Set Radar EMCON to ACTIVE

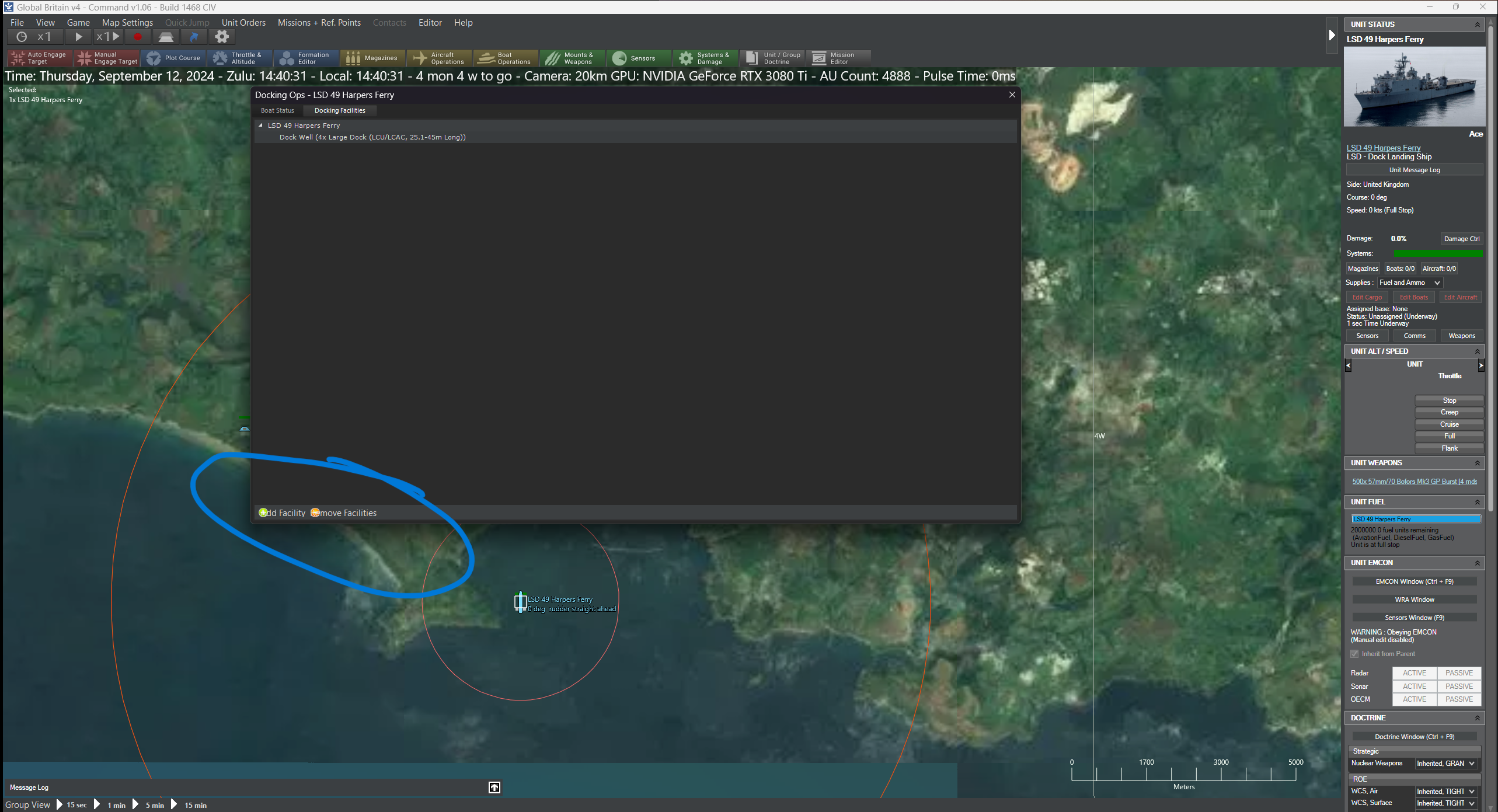point(1415,673)
